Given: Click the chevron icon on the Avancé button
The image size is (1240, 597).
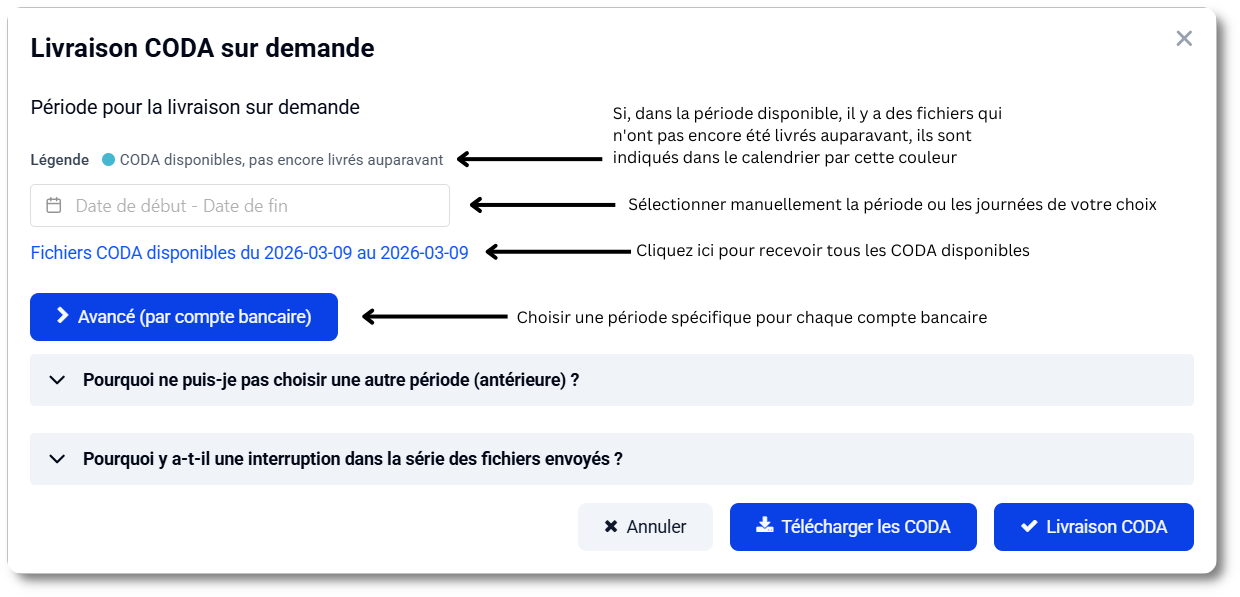Looking at the screenshot, I should coord(65,316).
